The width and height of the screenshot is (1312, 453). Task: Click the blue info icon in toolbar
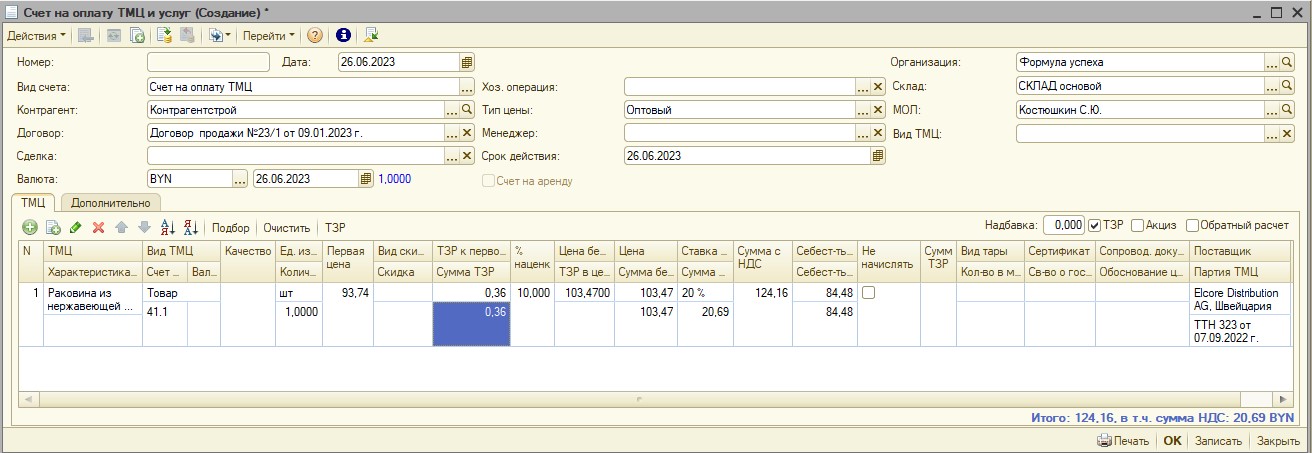pos(343,35)
